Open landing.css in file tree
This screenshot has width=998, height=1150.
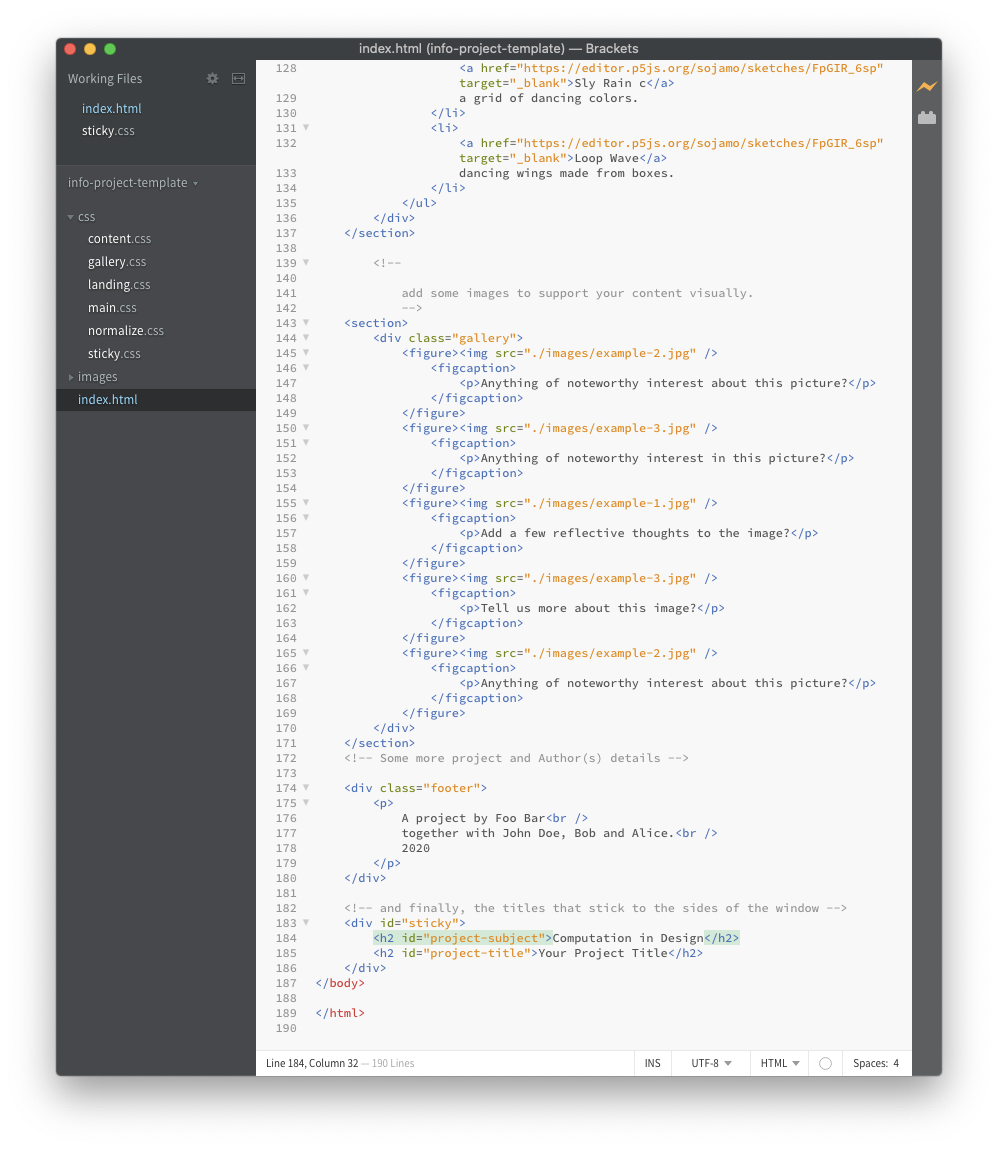[x=119, y=285]
